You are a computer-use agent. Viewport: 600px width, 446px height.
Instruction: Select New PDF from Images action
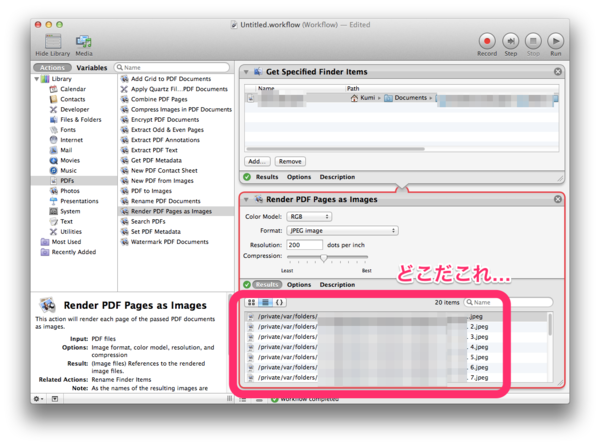pyautogui.click(x=162, y=181)
